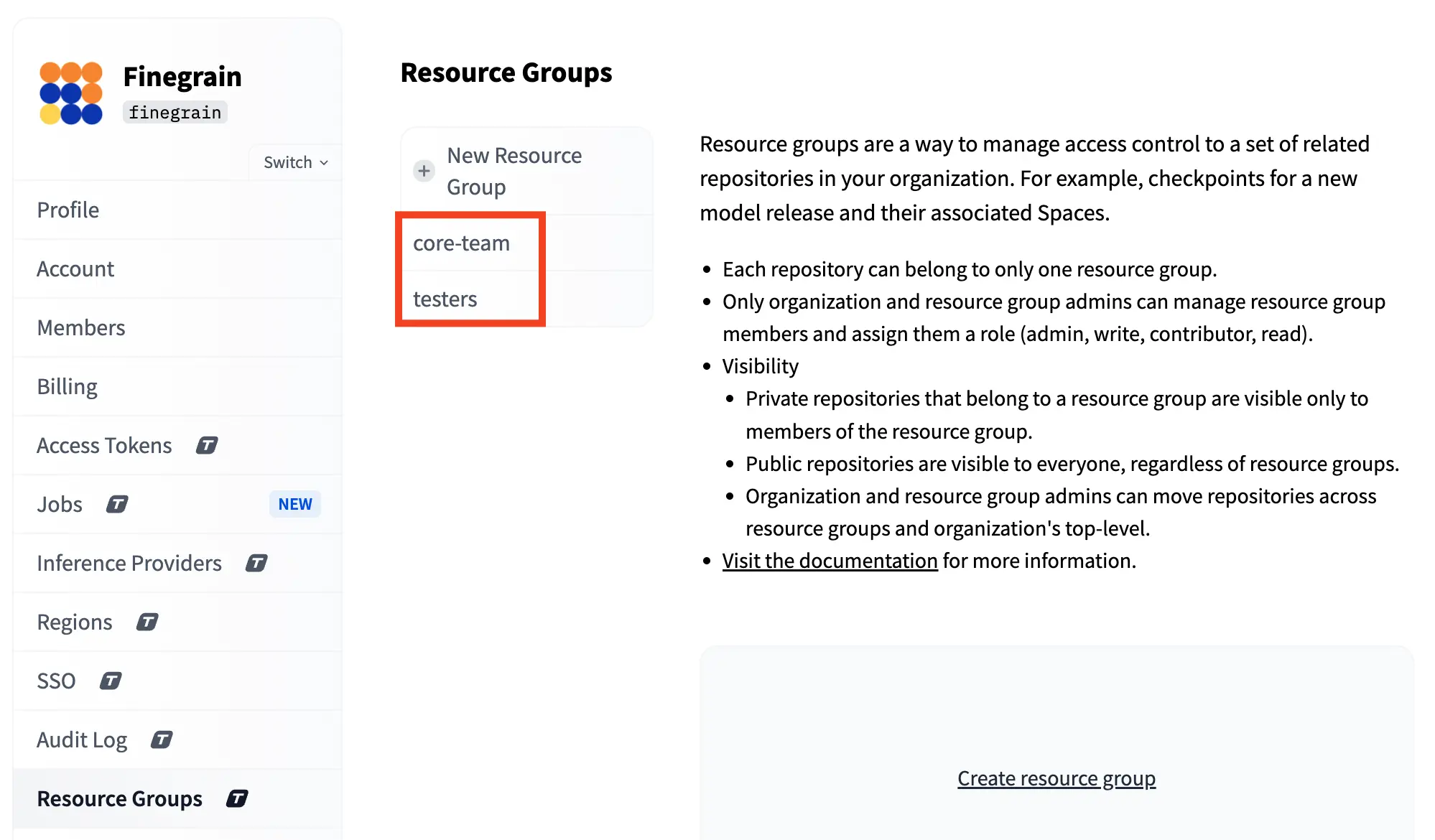
Task: Click the team badge icon beside Access Tokens
Action: 207,446
